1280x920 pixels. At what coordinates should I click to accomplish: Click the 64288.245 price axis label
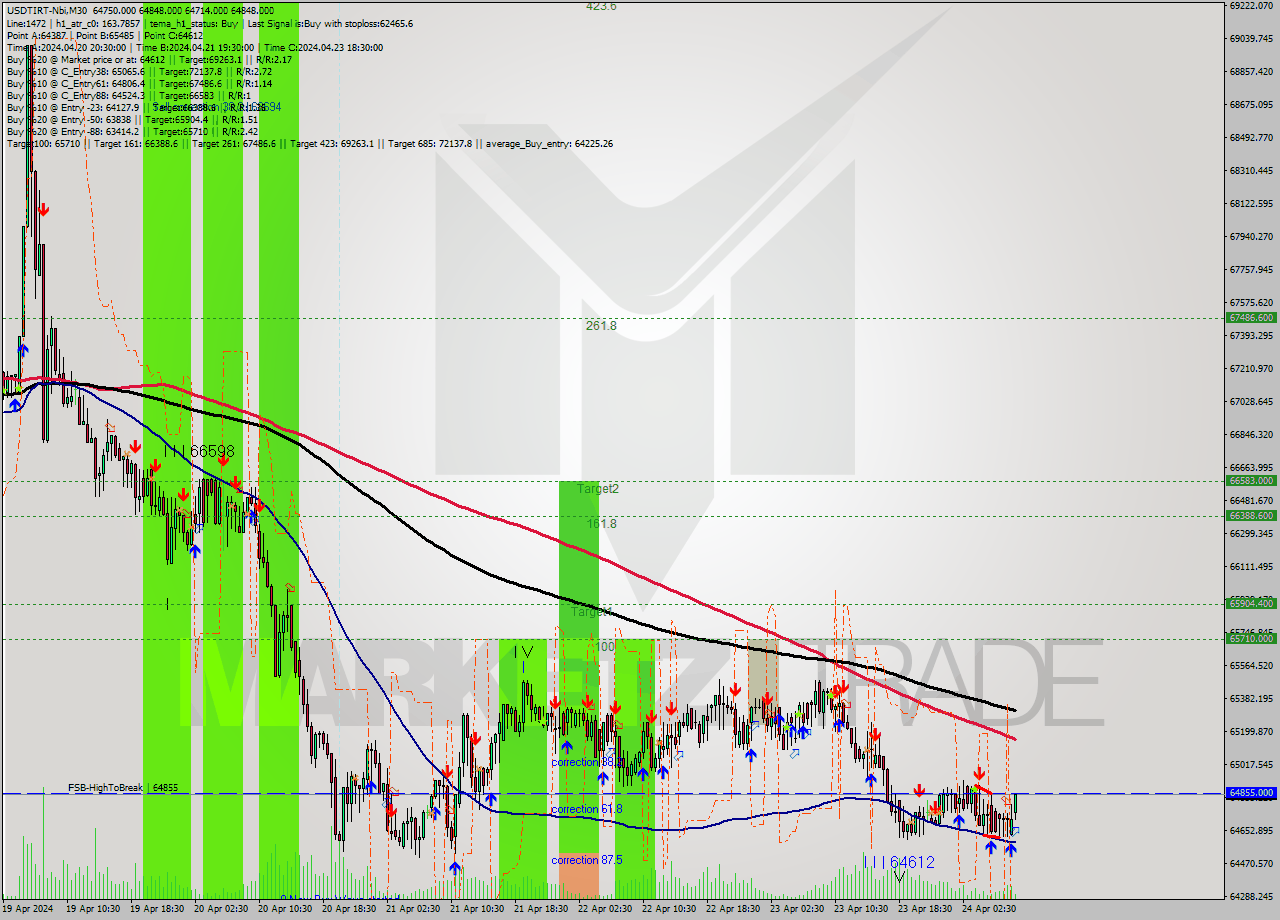tap(1253, 896)
